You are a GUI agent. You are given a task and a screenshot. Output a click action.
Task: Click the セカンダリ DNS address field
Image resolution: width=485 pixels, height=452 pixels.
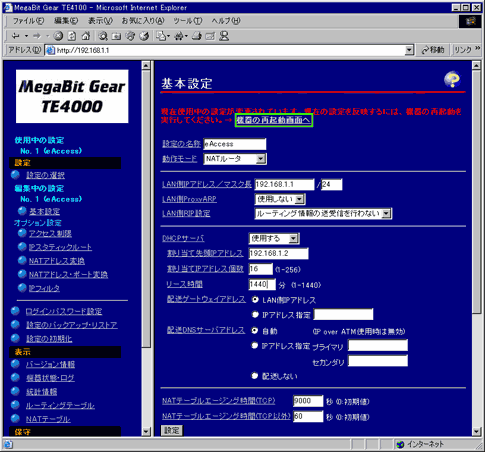(378, 361)
